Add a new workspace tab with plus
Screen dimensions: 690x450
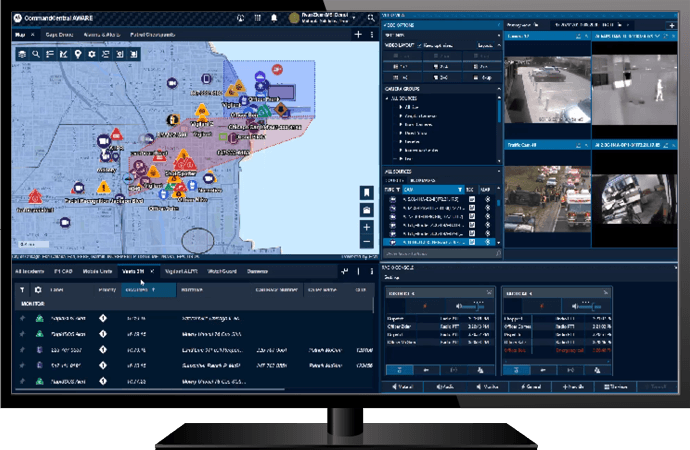pyautogui.click(x=358, y=34)
